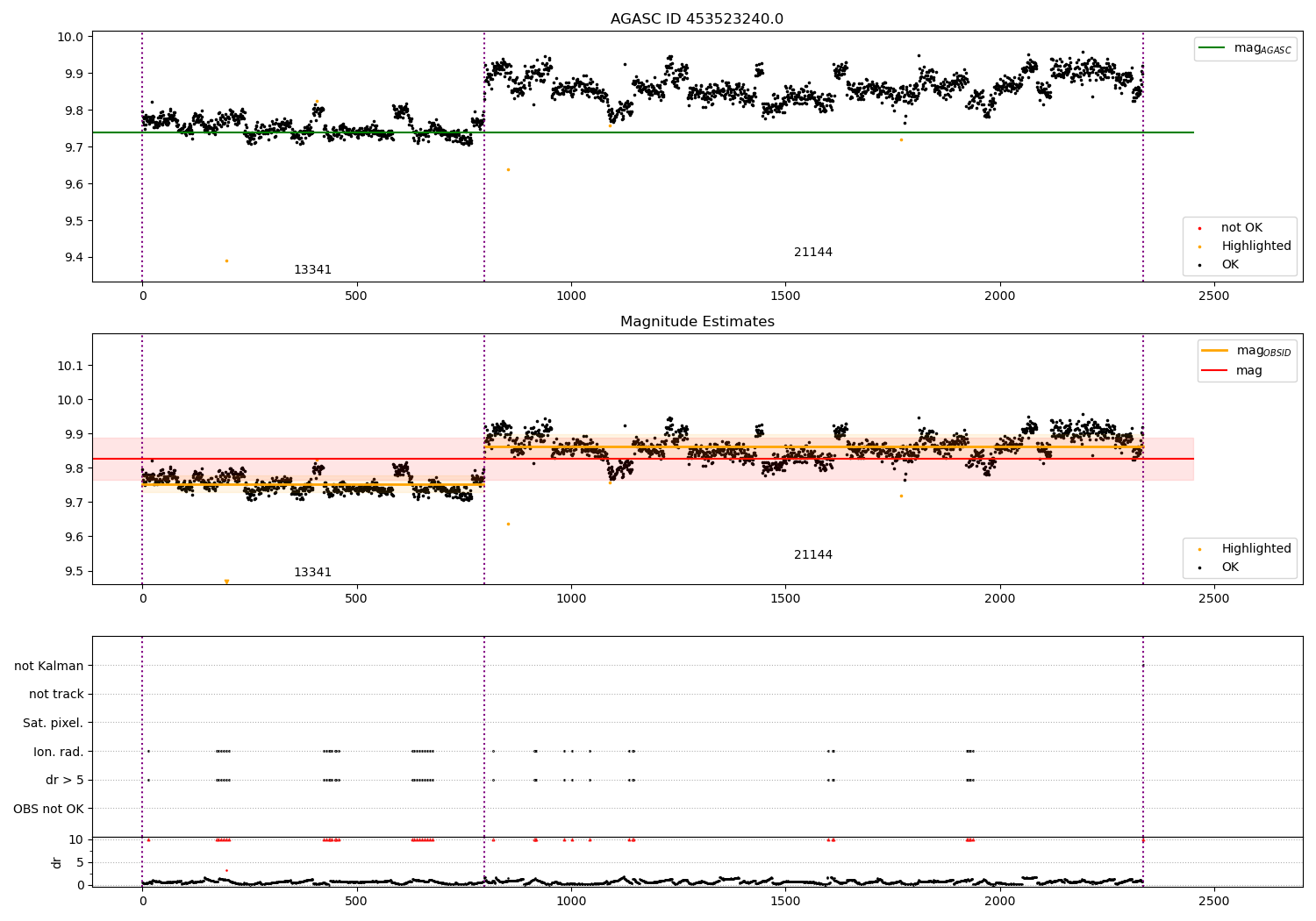Click the orange mag OBSID legend entry
1316x921 pixels.
click(x=1247, y=351)
